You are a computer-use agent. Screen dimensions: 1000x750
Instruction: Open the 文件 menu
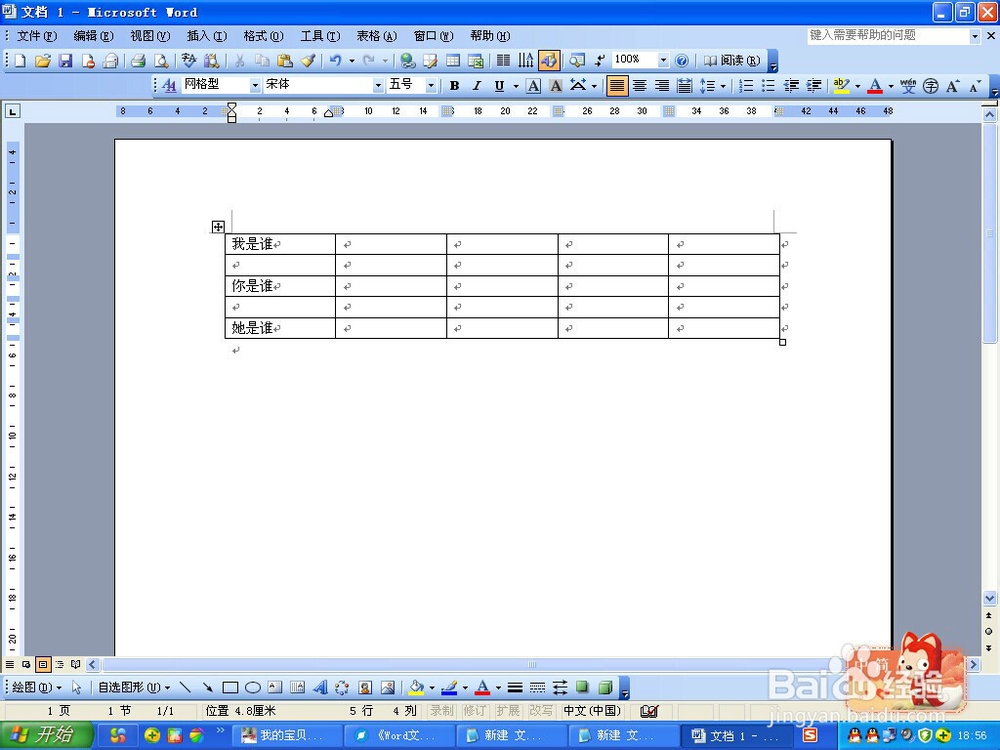coord(36,36)
